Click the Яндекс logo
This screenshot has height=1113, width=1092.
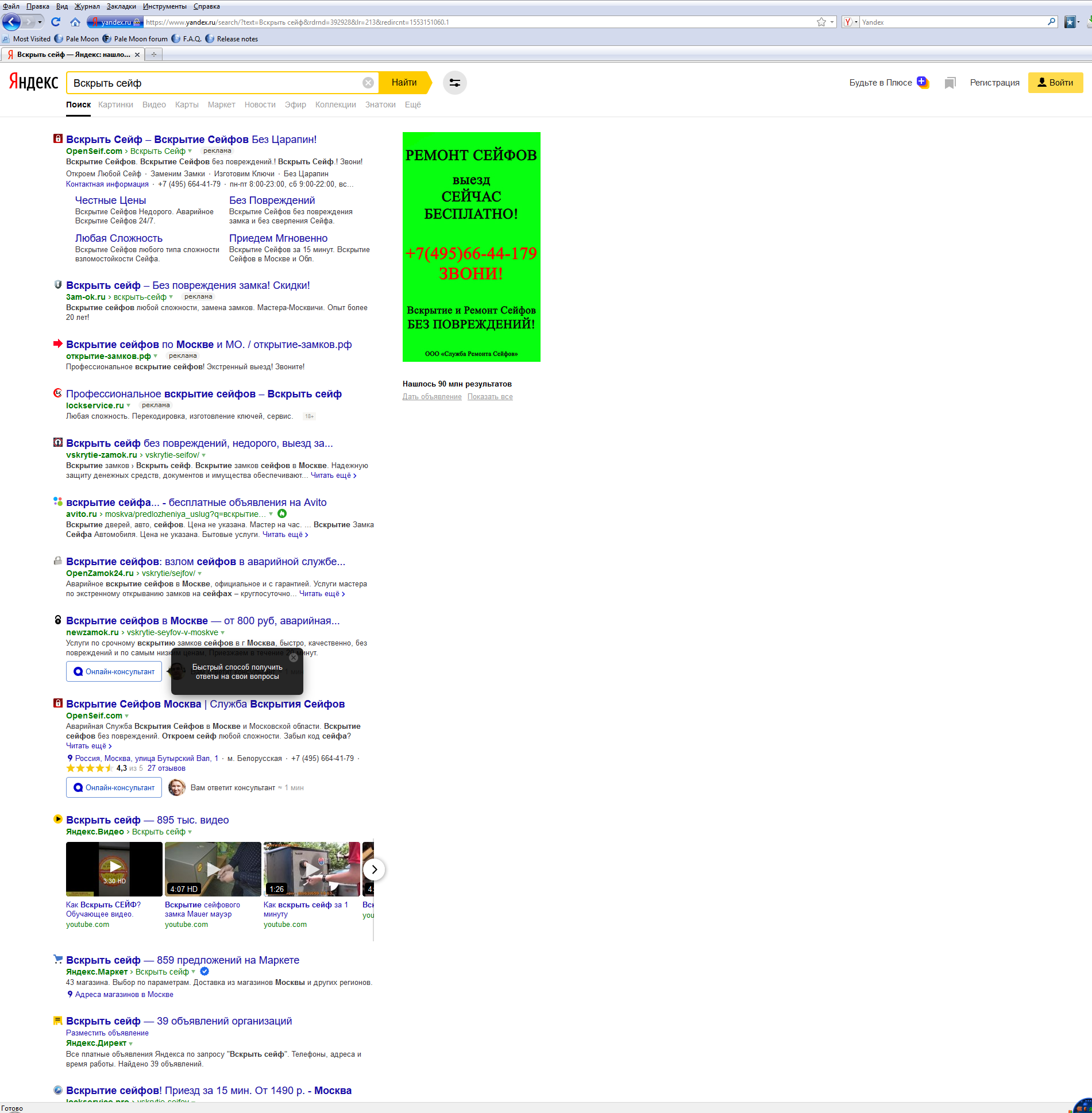click(34, 82)
